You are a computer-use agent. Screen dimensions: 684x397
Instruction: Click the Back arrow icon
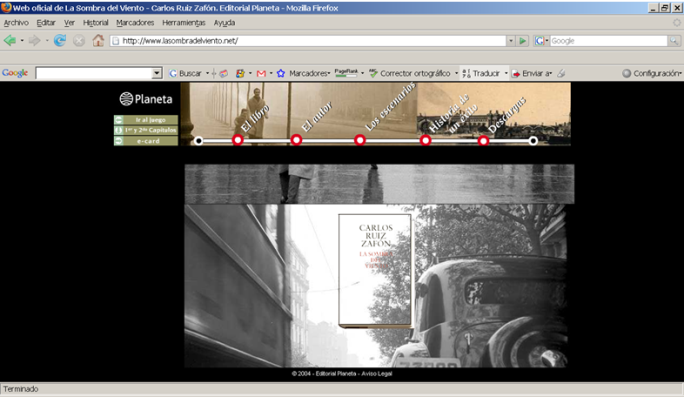[10, 41]
